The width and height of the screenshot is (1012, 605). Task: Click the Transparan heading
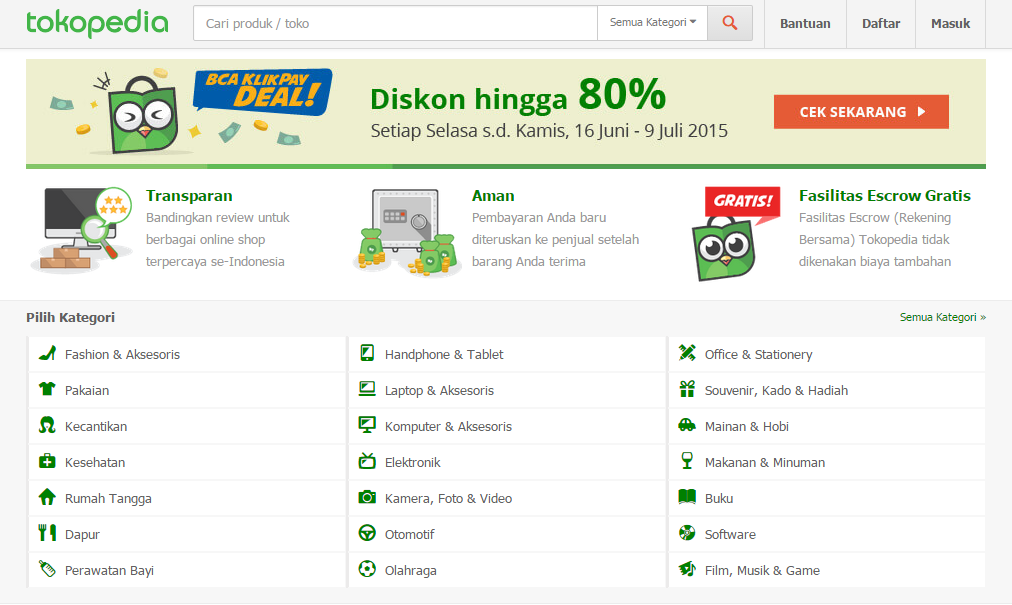(189, 196)
